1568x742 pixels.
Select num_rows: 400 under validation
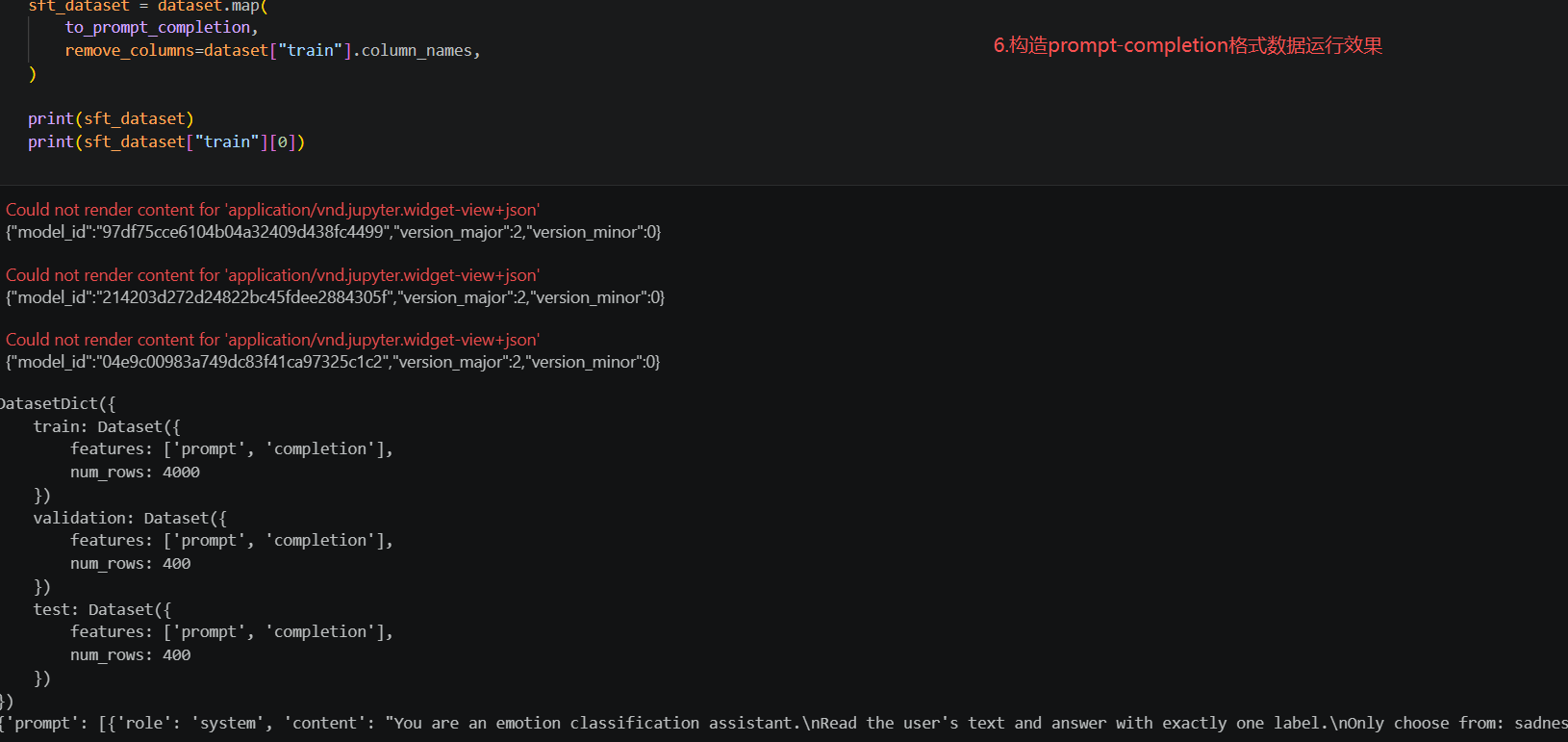point(131,563)
